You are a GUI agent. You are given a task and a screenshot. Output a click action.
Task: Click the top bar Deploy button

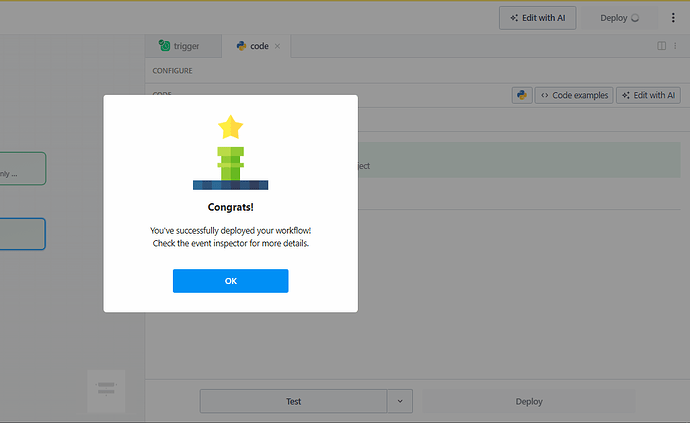pyautogui.click(x=619, y=18)
